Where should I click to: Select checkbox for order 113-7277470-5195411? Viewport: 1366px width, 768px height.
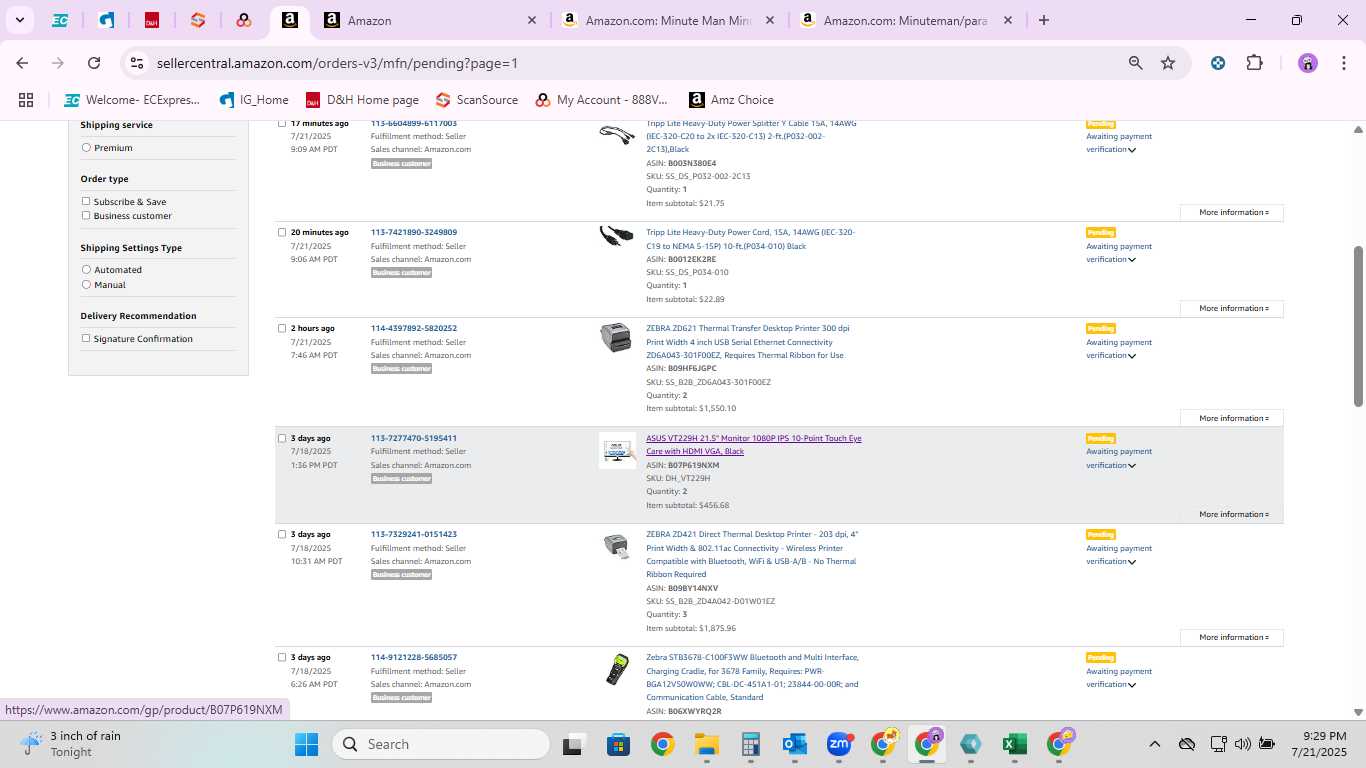click(282, 438)
